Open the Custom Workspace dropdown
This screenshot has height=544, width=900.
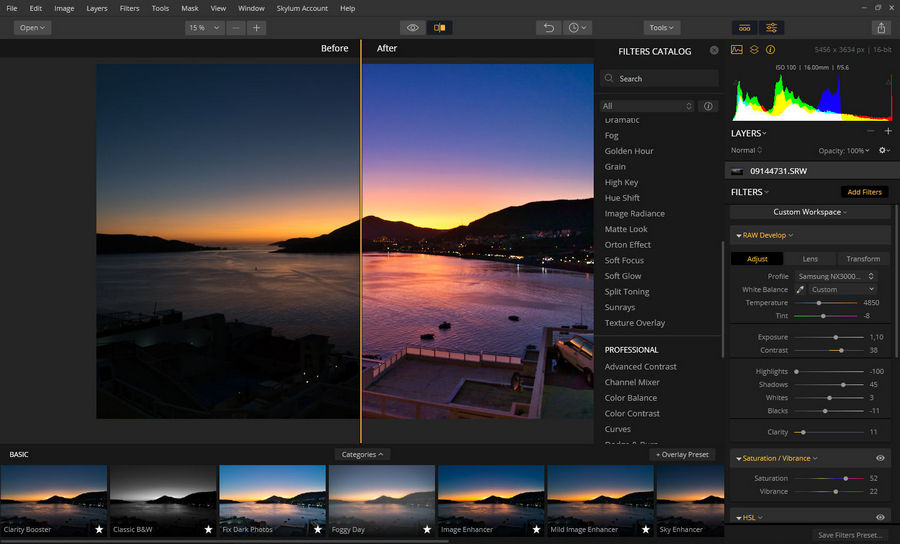click(809, 212)
